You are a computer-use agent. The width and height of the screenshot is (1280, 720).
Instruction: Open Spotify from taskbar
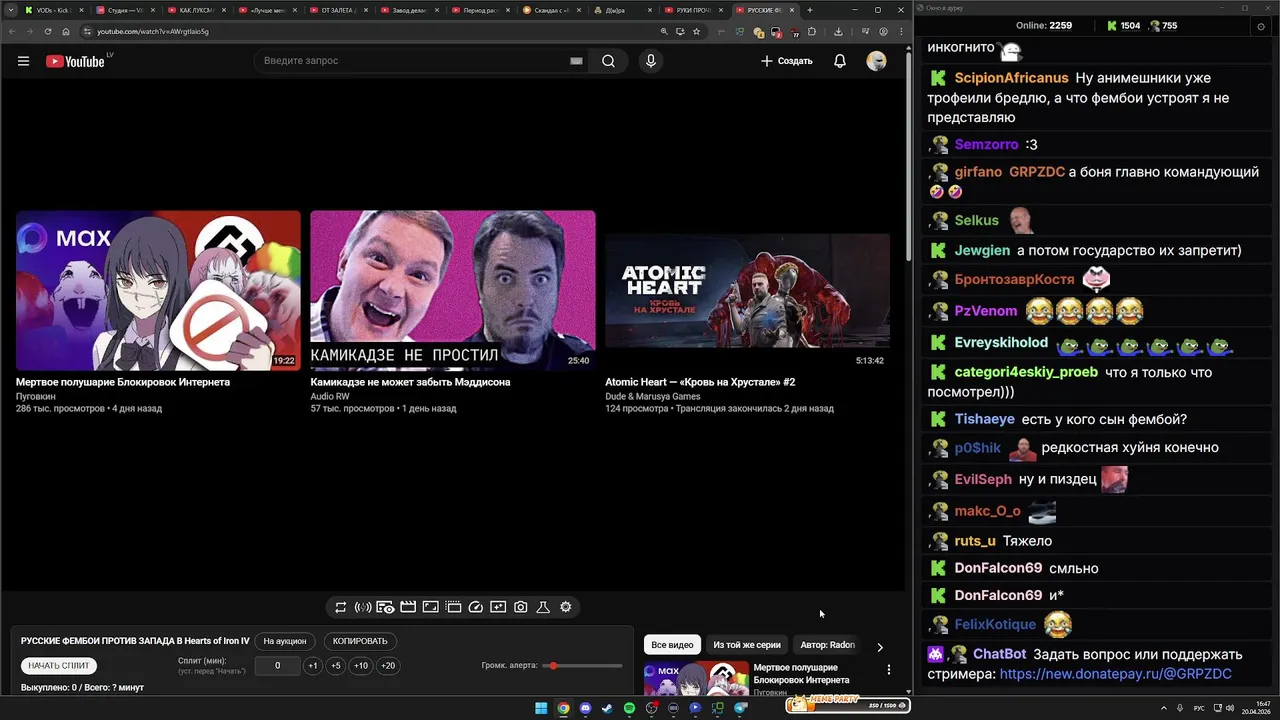pos(629,708)
